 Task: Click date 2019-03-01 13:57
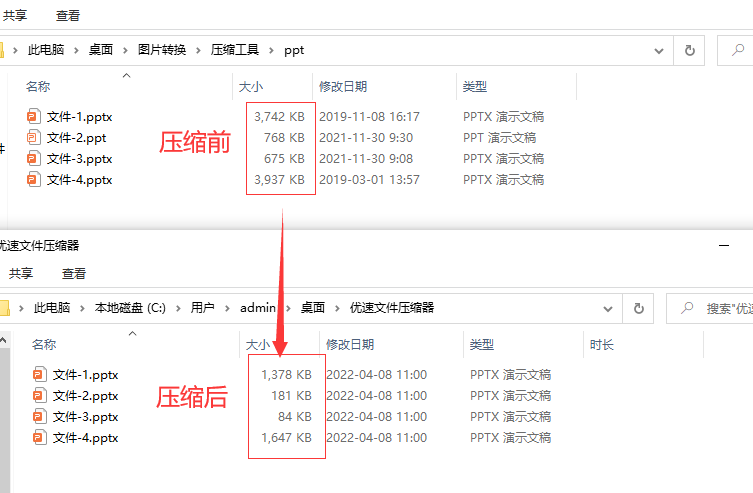[369, 180]
